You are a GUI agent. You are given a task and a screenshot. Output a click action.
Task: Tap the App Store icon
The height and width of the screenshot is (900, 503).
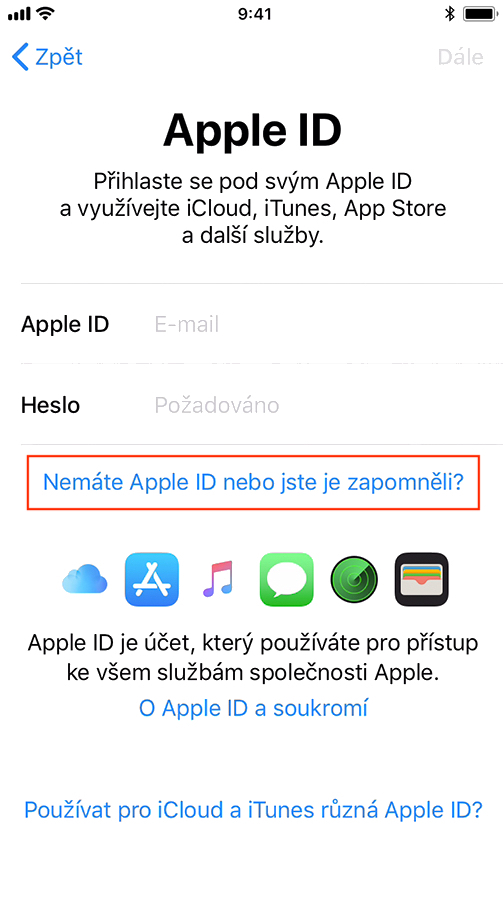[152, 579]
